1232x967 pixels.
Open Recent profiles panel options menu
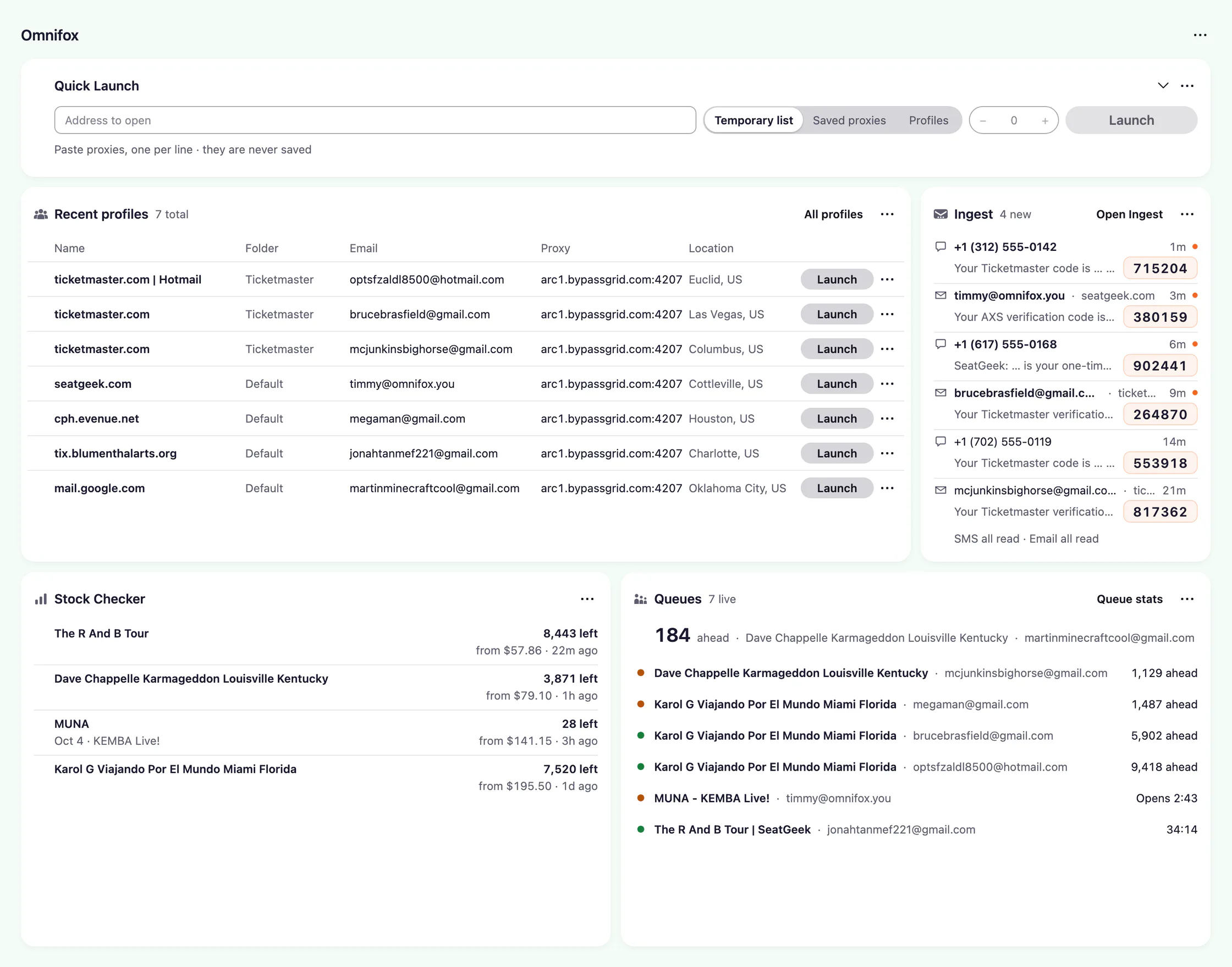click(887, 215)
